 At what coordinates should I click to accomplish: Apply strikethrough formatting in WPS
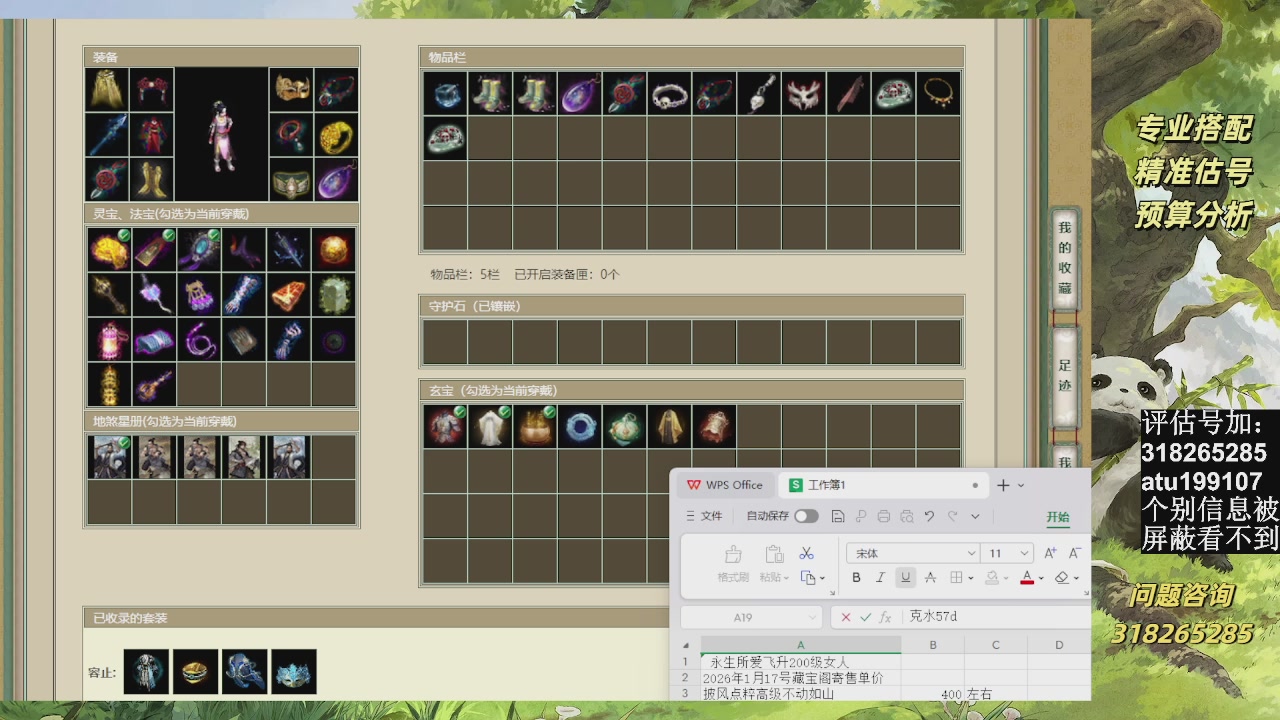930,577
